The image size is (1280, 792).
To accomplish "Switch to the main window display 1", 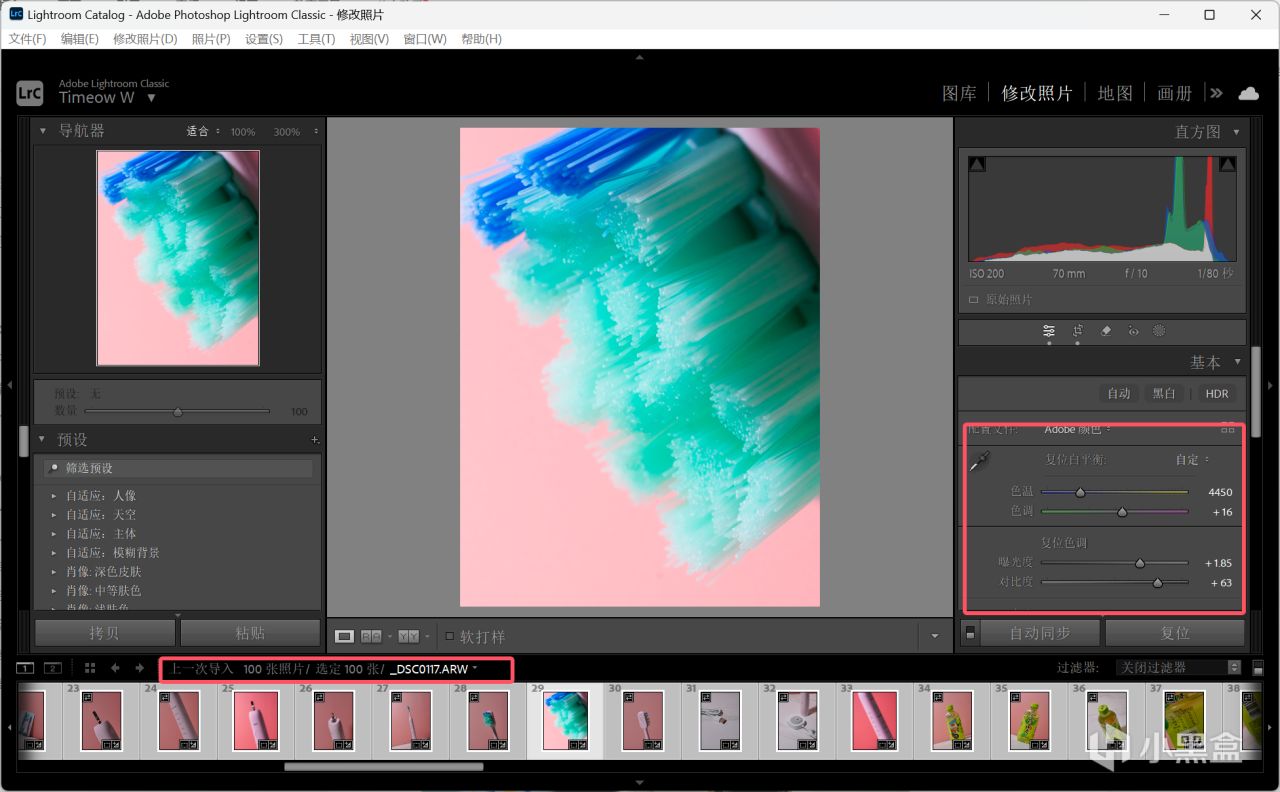I will point(26,668).
